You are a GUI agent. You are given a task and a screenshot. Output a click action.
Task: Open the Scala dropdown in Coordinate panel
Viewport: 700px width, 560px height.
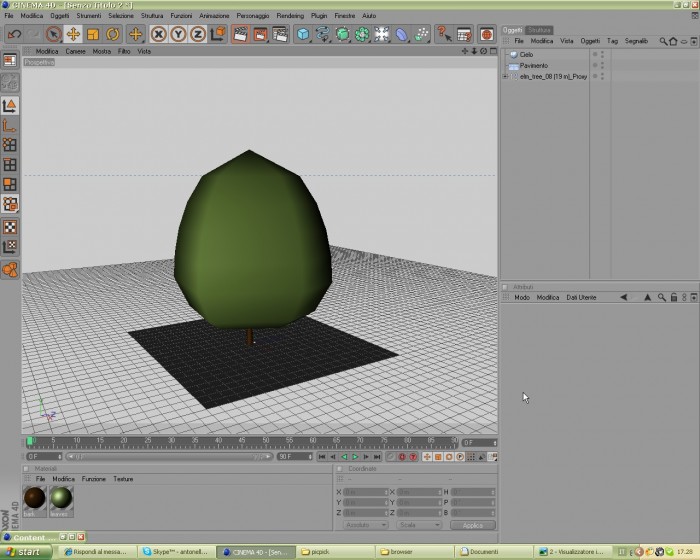point(419,525)
